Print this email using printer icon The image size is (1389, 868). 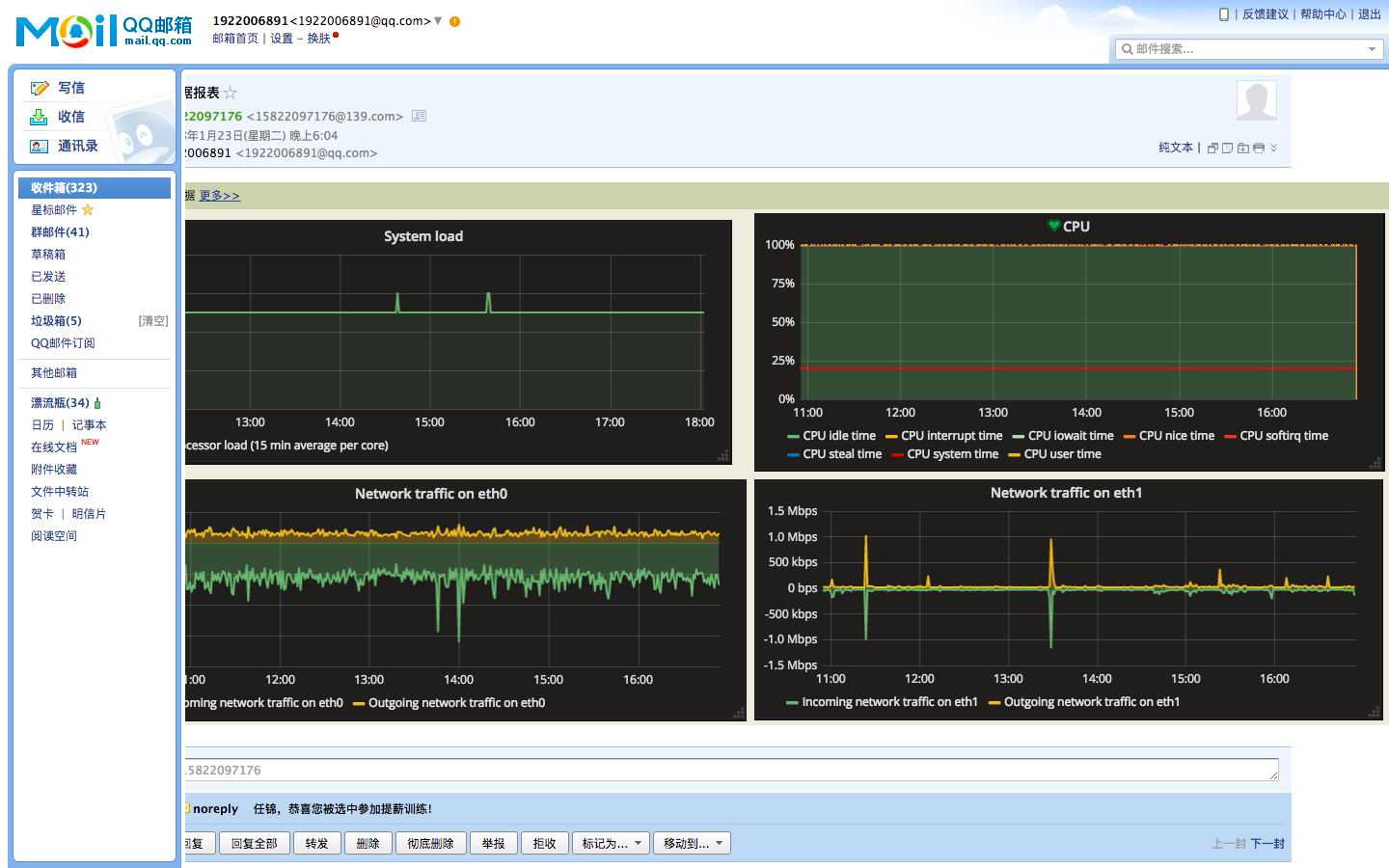click(x=1259, y=148)
